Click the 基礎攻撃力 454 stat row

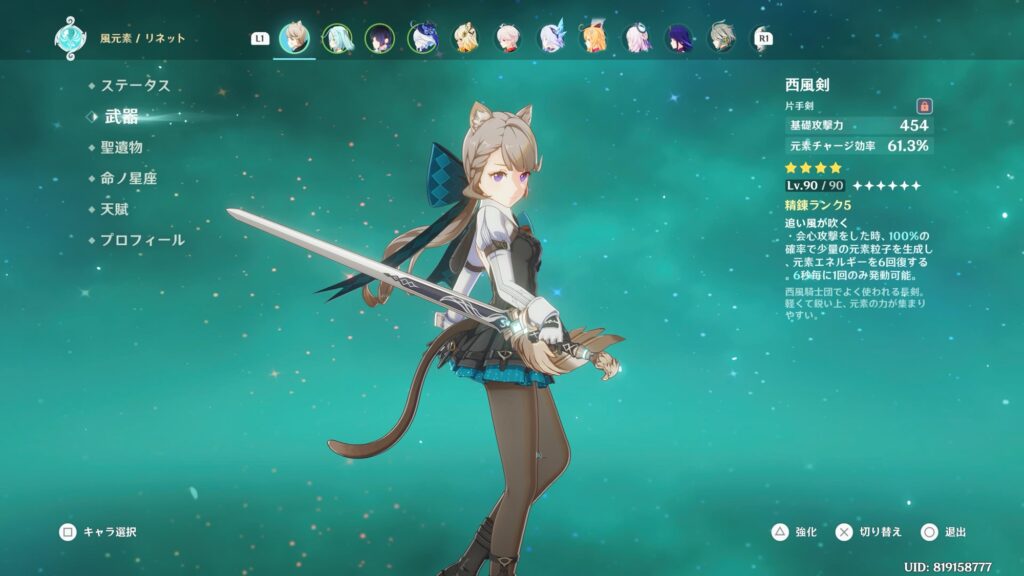point(859,125)
